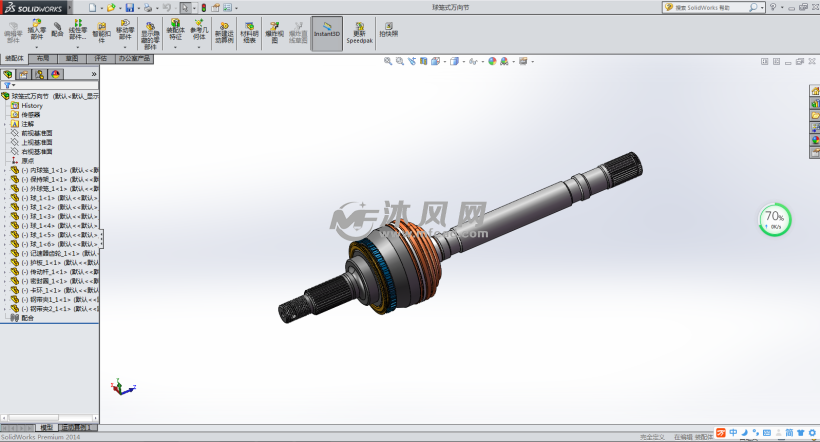Open the PropertyManager panel tab
Viewport: 820px width, 442px height.
[x=24, y=74]
